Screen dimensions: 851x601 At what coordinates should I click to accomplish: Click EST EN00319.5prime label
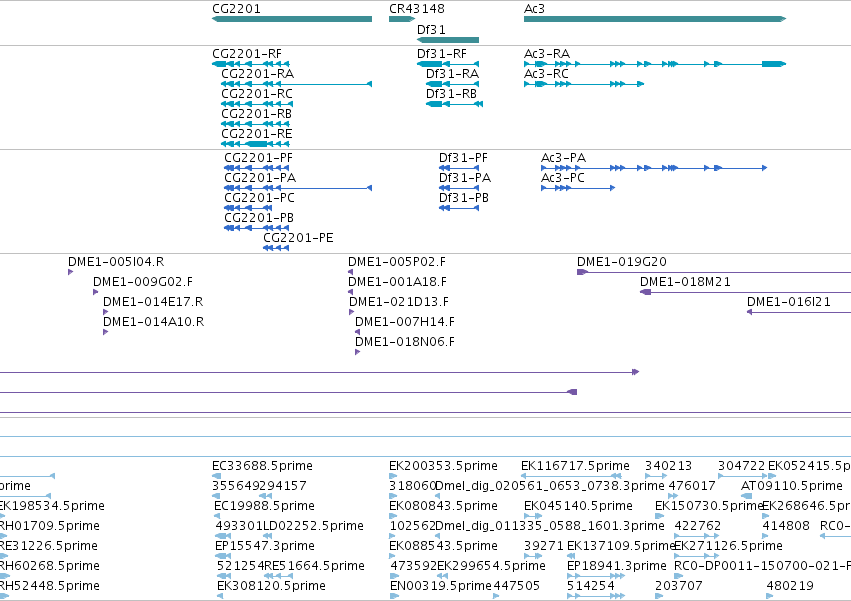point(441,587)
